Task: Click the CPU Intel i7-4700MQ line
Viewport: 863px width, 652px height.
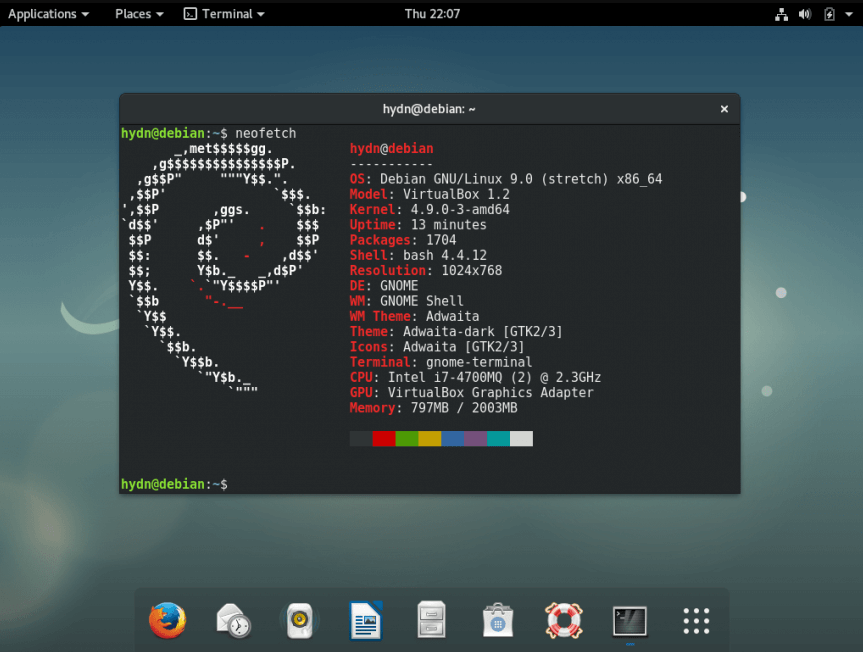Action: point(475,377)
